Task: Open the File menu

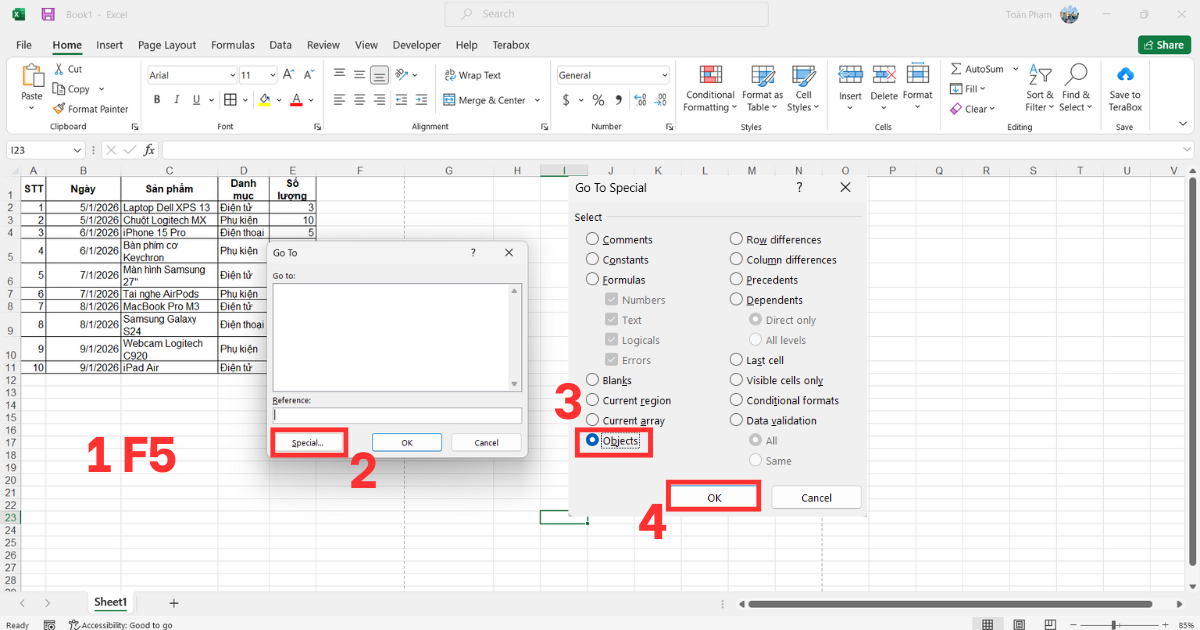Action: (x=24, y=45)
